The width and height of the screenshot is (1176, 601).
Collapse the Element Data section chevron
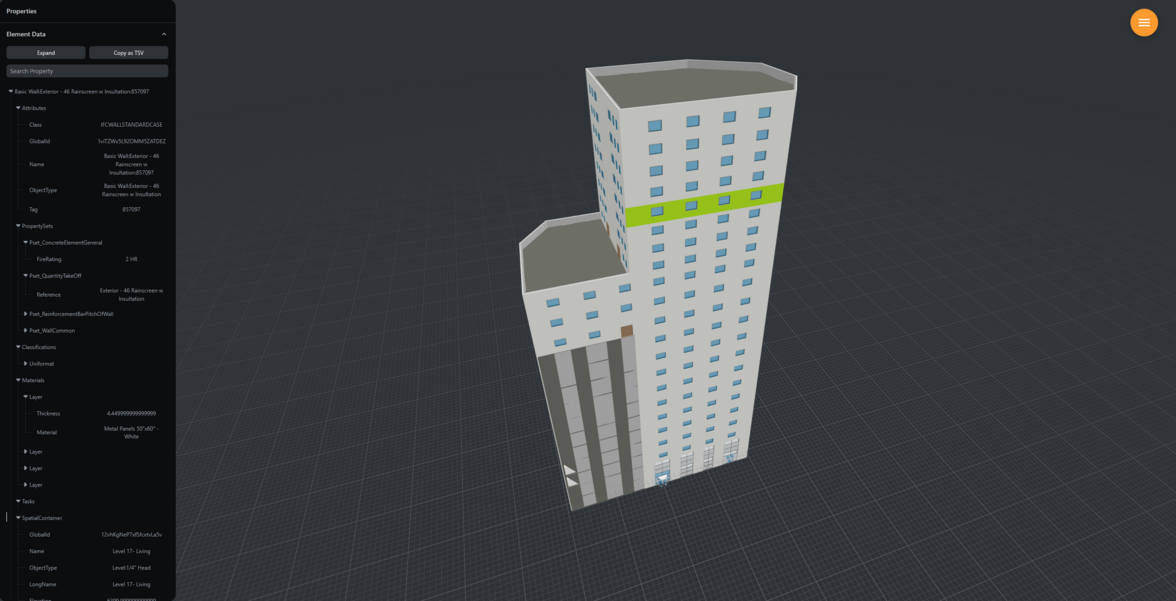point(164,34)
